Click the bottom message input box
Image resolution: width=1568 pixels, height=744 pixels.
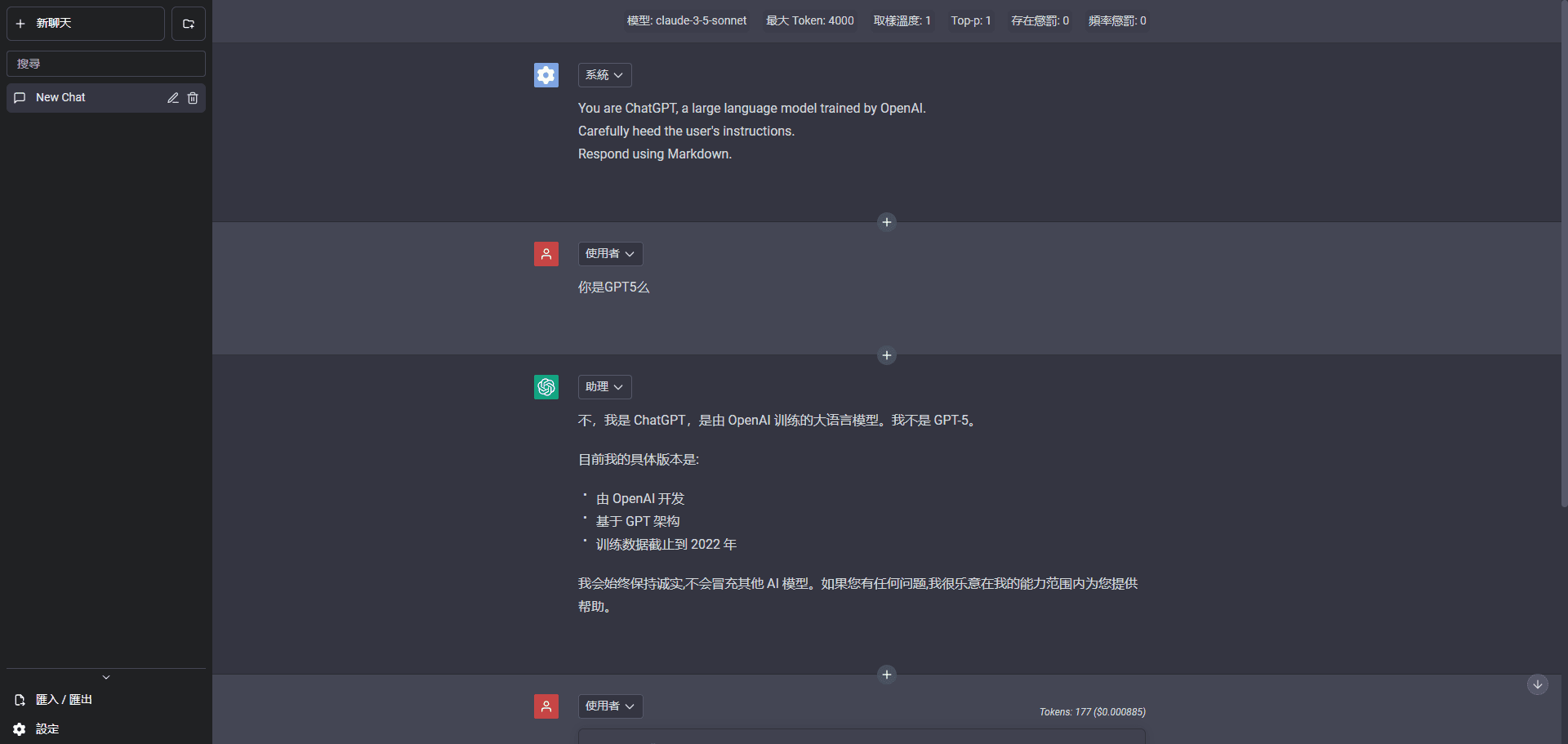862,737
